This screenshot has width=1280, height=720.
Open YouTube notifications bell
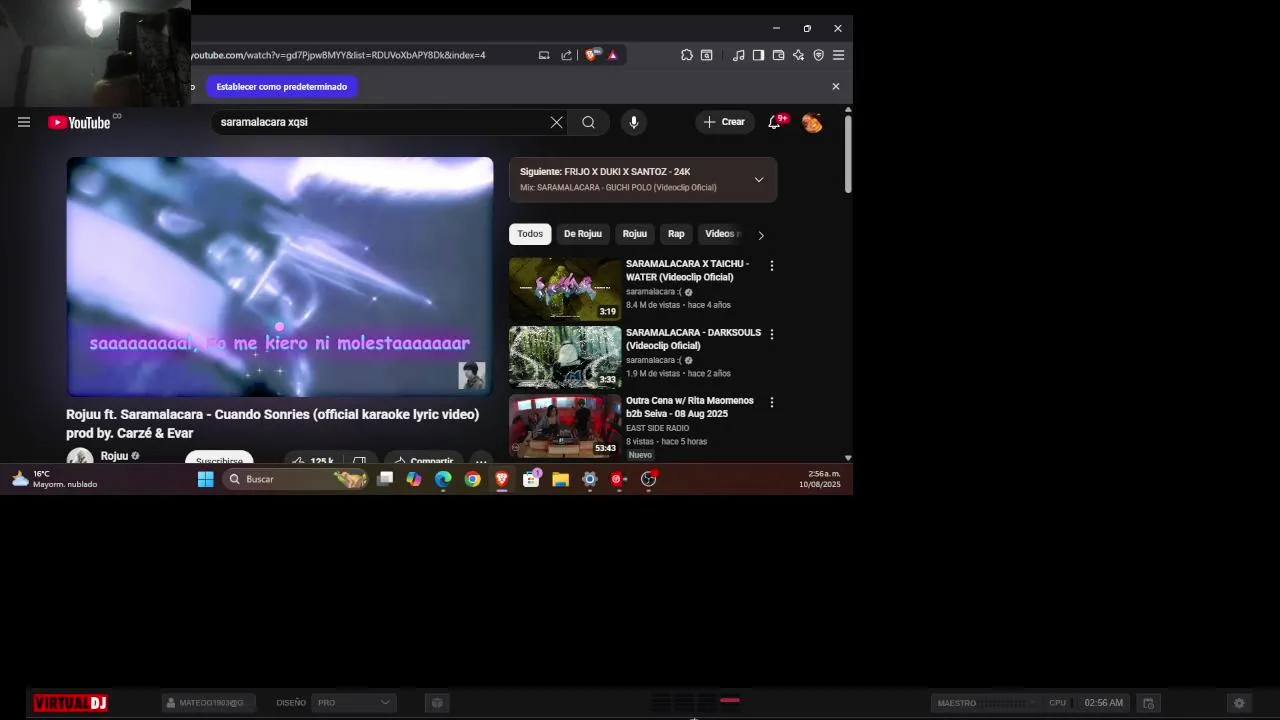coord(774,122)
